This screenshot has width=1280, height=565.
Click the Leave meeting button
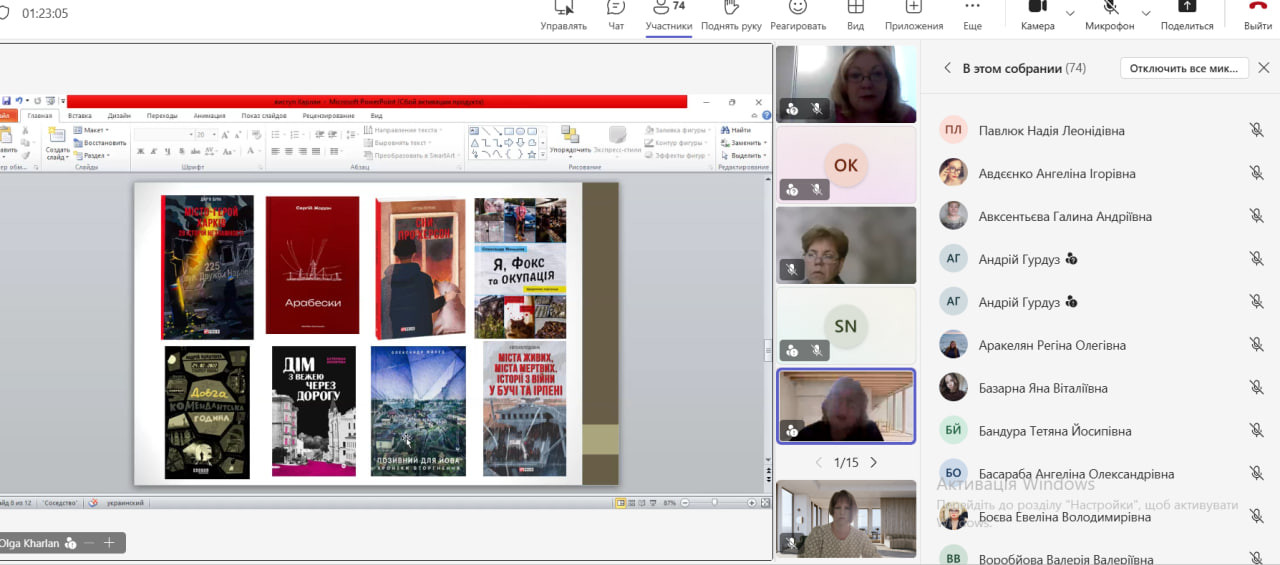(1257, 15)
